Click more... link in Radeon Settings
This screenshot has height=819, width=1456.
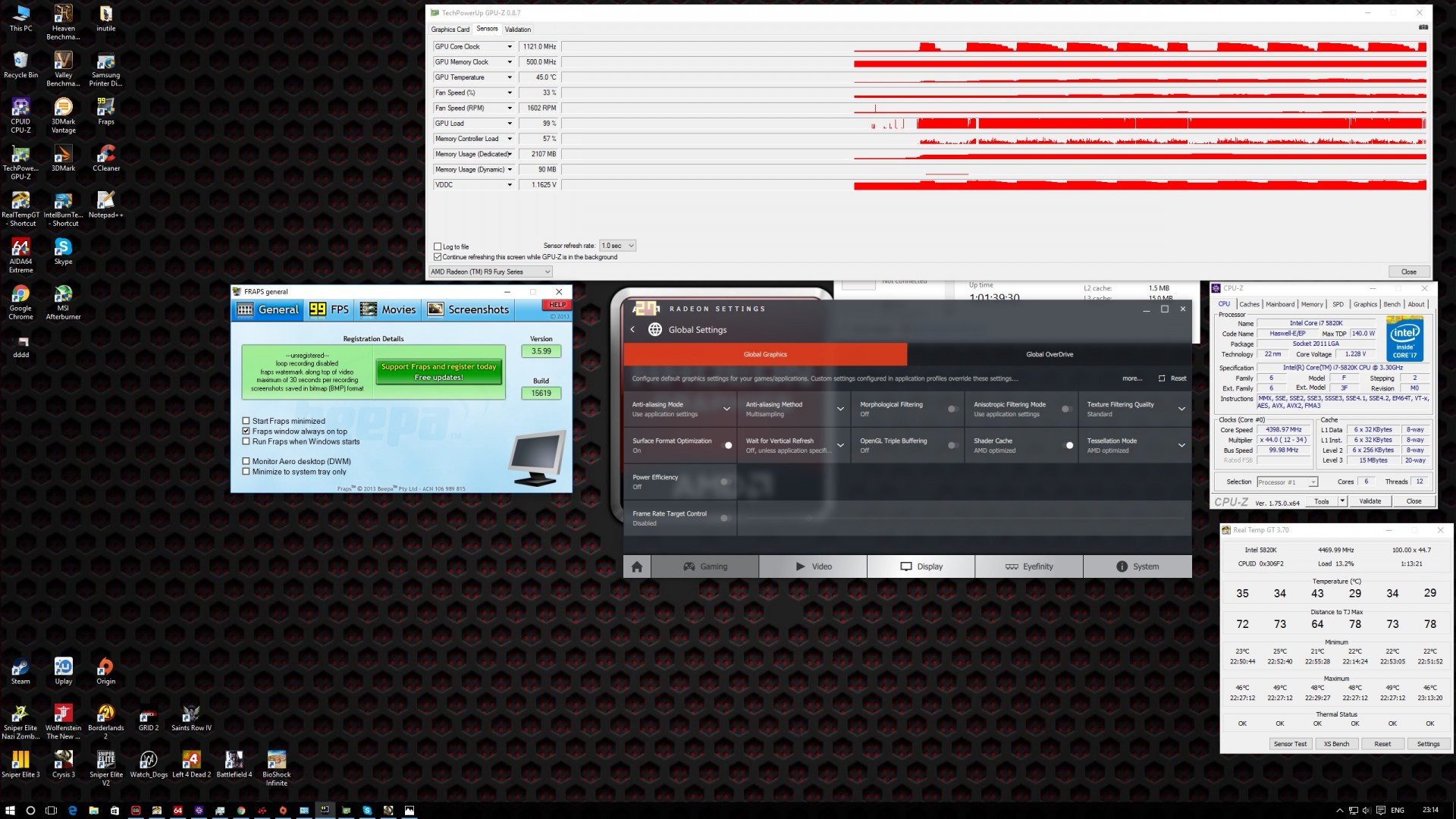tap(1132, 378)
